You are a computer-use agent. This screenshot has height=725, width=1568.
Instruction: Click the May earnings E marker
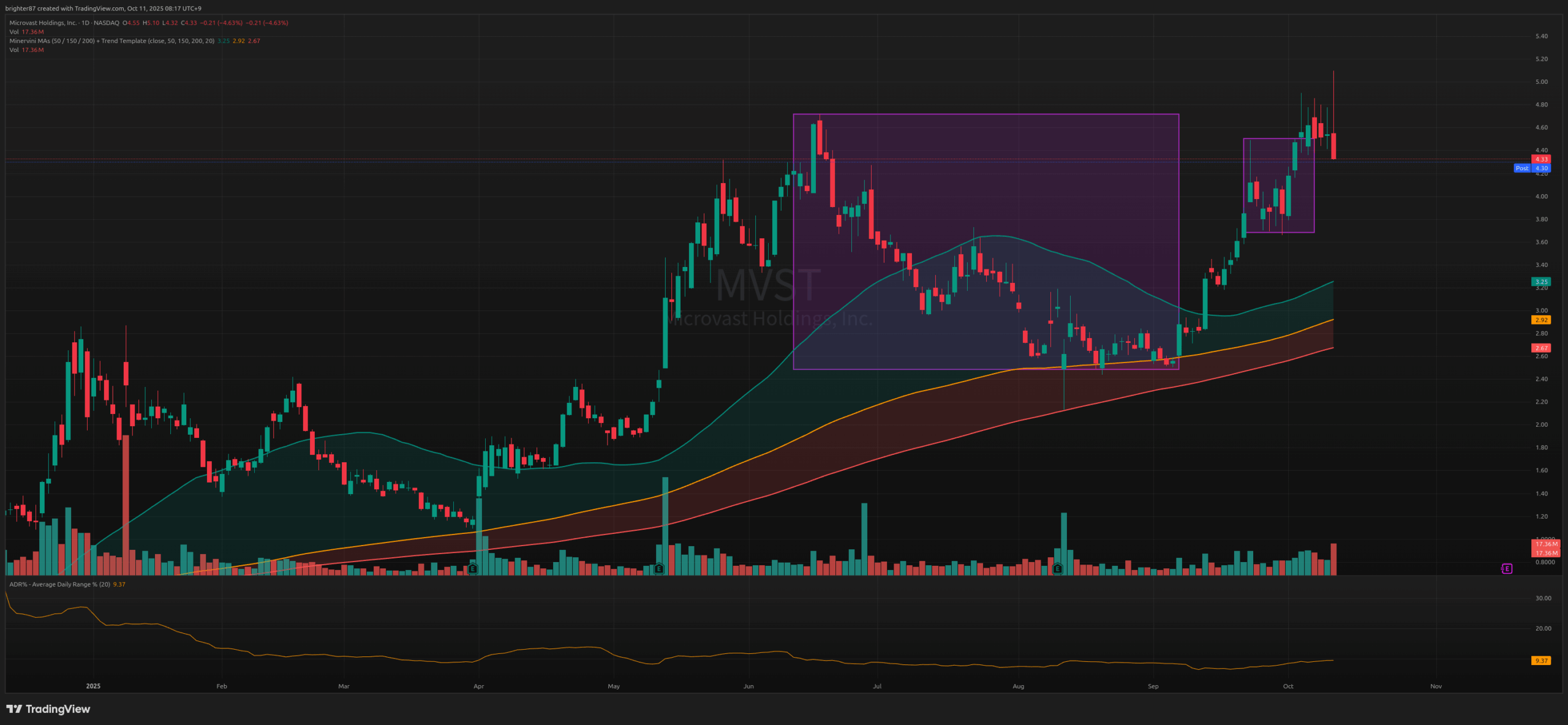click(658, 569)
